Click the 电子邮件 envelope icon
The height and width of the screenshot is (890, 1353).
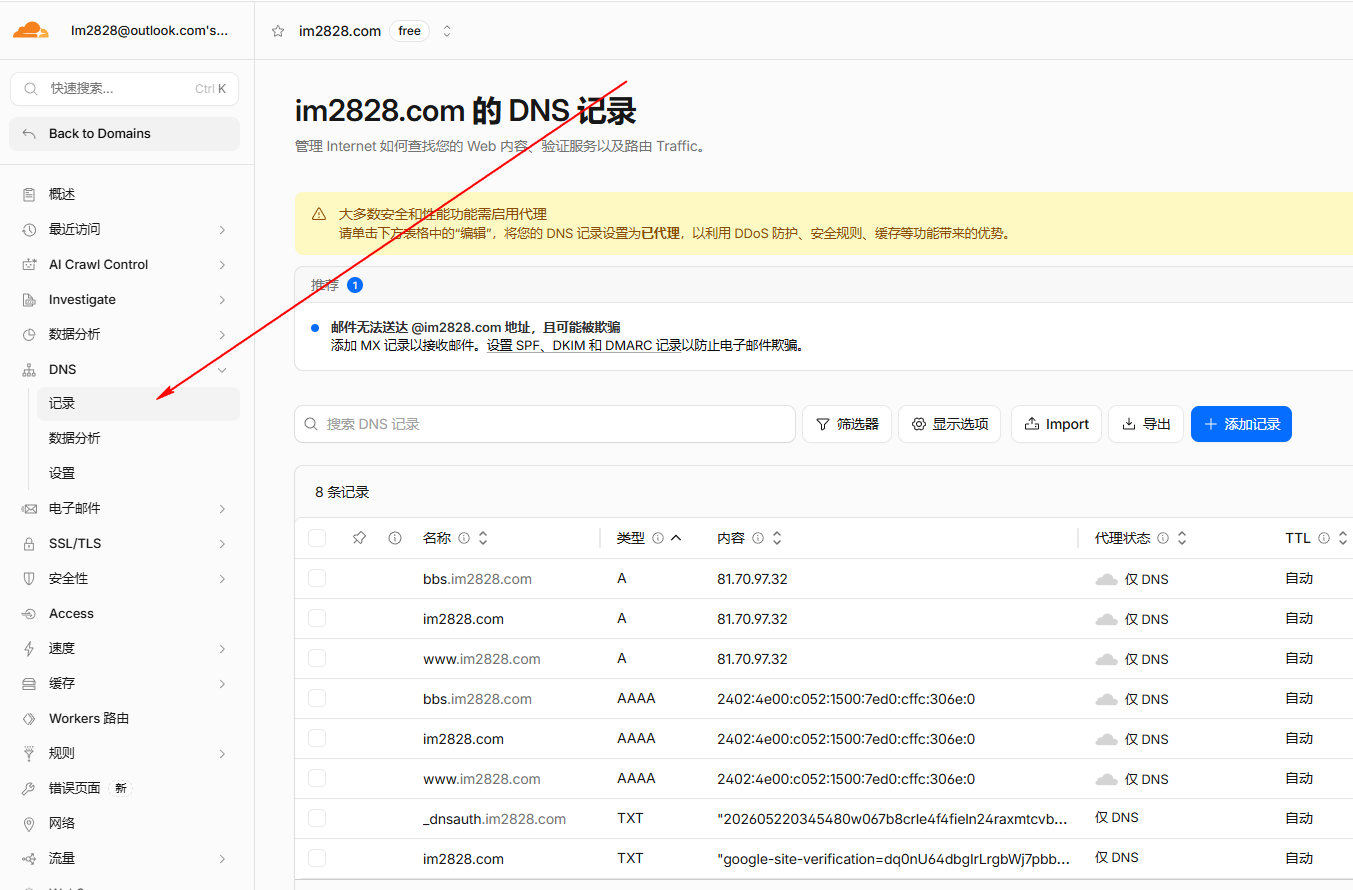click(x=29, y=508)
